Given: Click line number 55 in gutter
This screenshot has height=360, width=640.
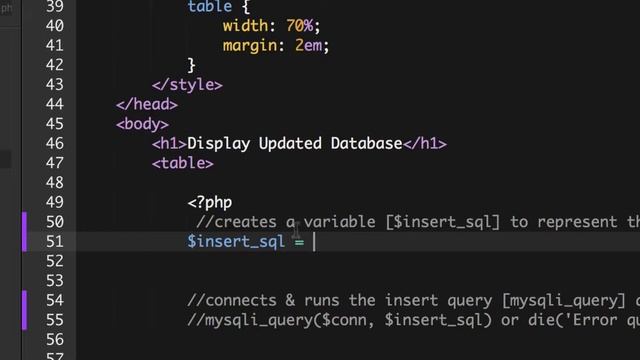Looking at the screenshot, I should pos(55,320).
